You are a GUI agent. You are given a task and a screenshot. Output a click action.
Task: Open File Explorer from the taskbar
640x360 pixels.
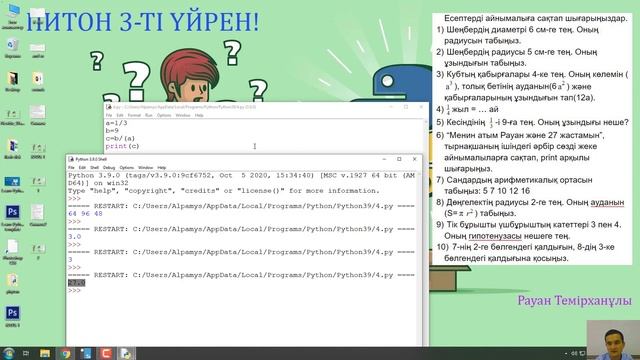coord(45,353)
